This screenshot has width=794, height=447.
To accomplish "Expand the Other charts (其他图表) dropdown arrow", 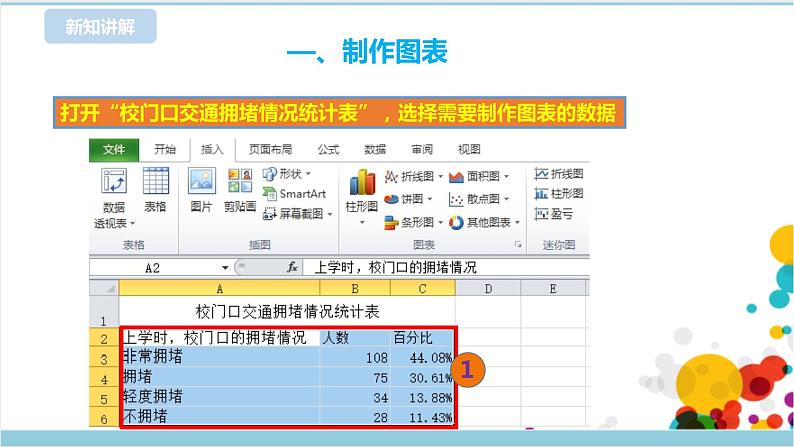I will point(517,222).
